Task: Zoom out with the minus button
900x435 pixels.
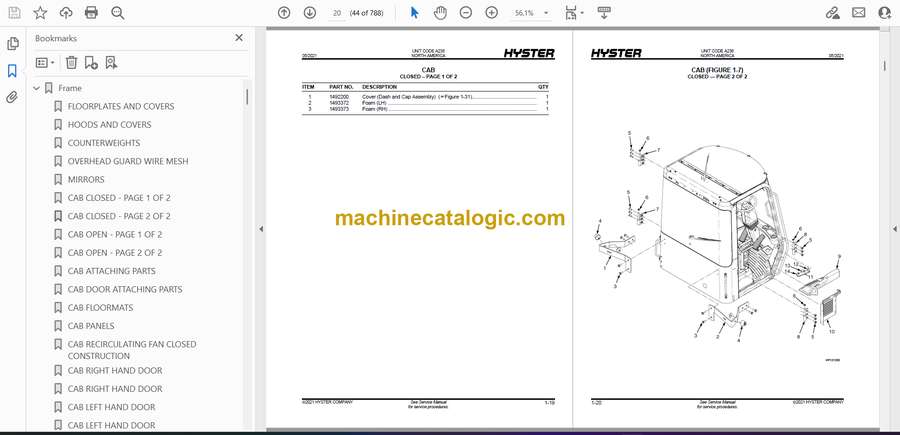Action: pos(465,13)
